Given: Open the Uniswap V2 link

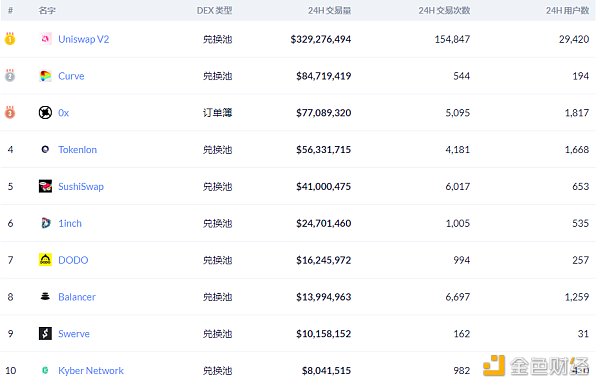Looking at the screenshot, I should tap(83, 39).
